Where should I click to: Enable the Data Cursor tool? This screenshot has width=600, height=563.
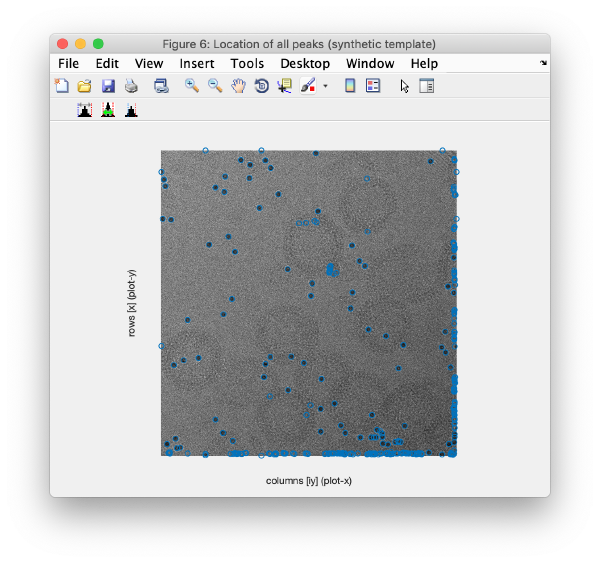(284, 86)
